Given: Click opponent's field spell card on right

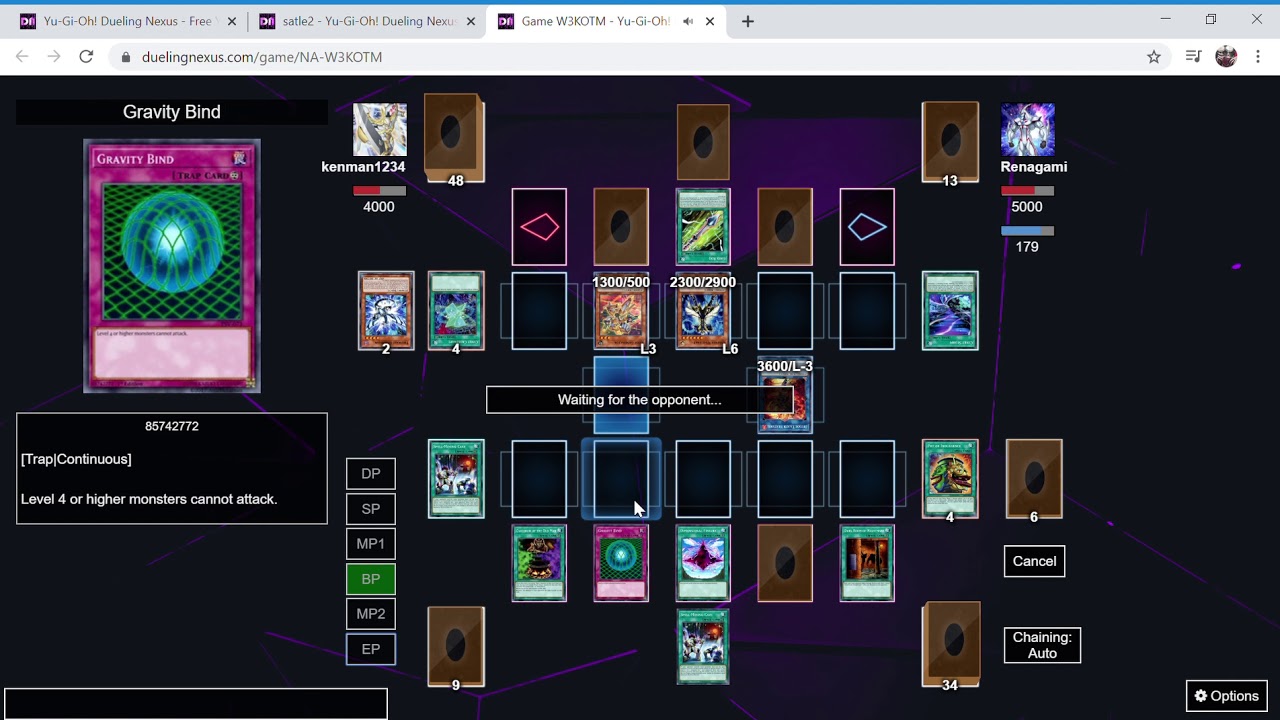Looking at the screenshot, I should point(950,311).
